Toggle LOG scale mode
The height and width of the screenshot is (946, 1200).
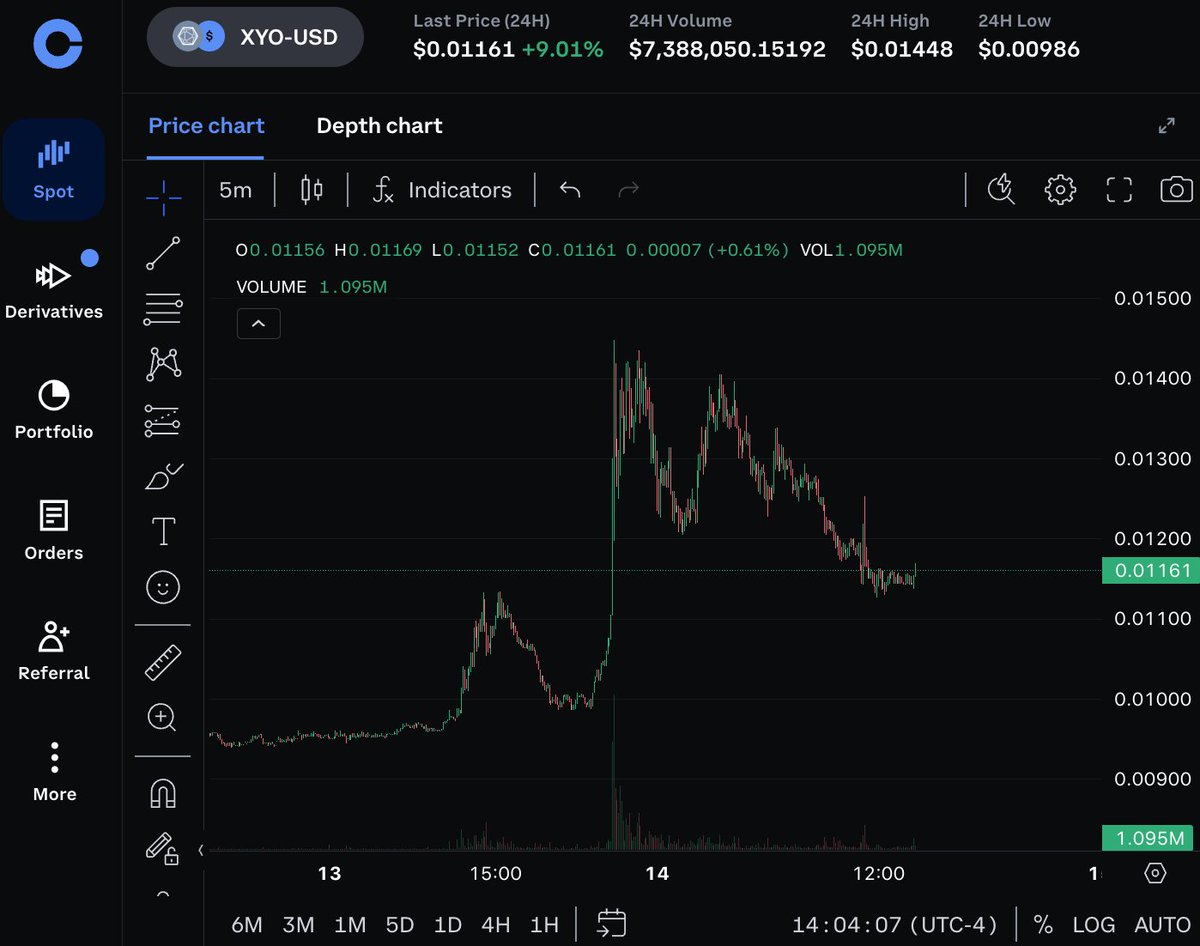coord(1094,925)
